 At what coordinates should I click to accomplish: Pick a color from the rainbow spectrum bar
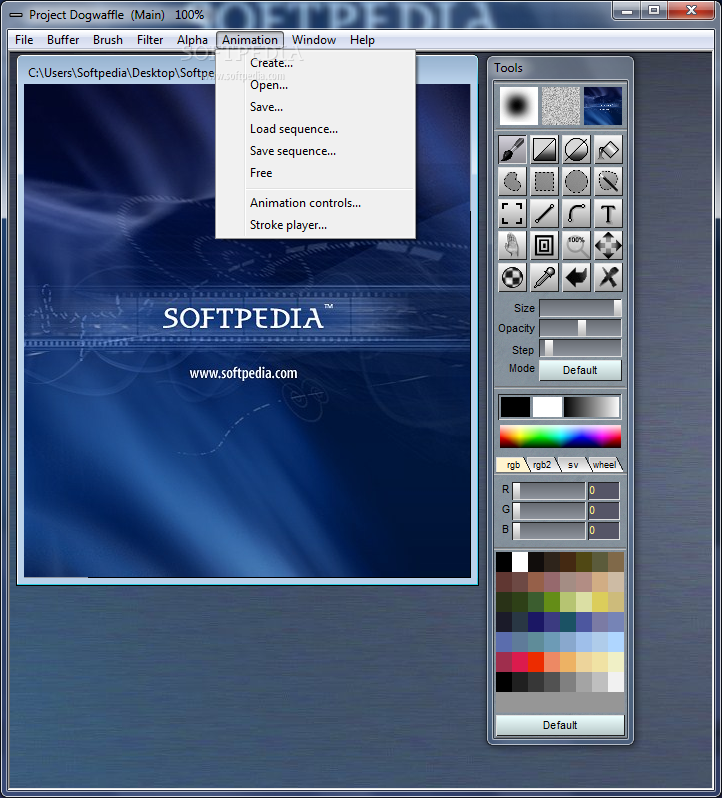click(560, 436)
